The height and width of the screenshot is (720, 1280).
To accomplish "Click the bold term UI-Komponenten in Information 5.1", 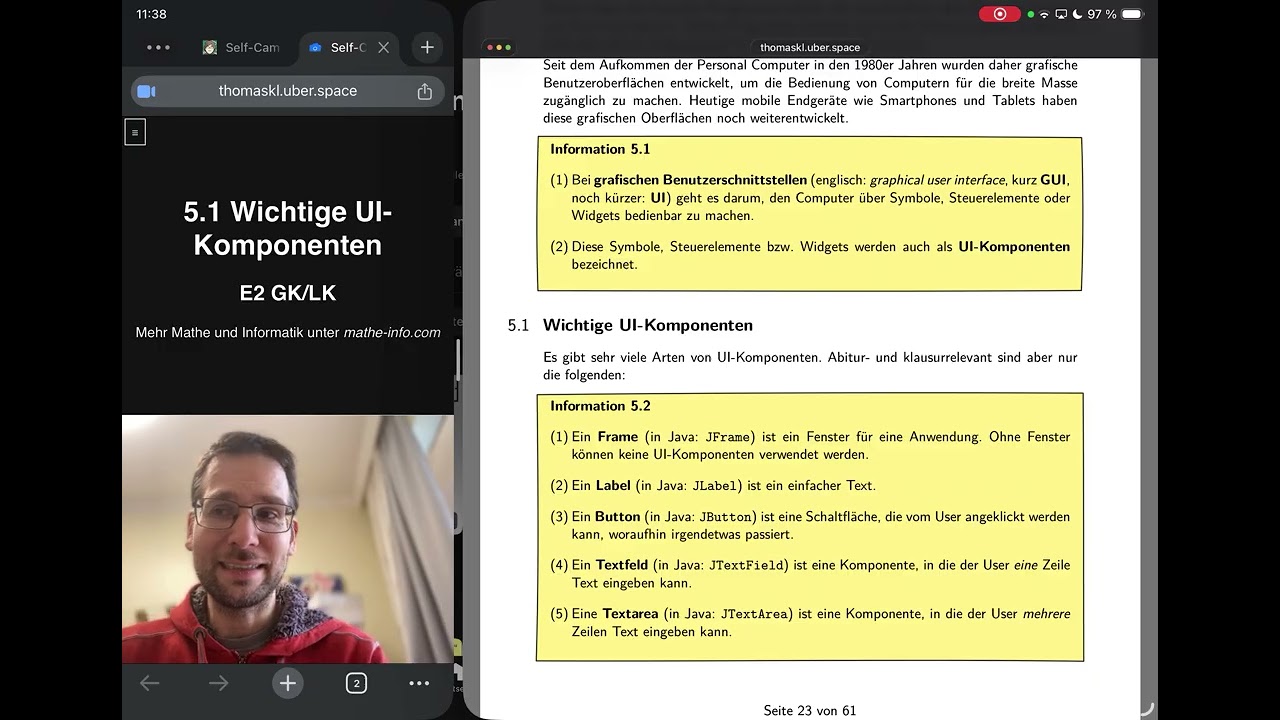I will point(1014,247).
